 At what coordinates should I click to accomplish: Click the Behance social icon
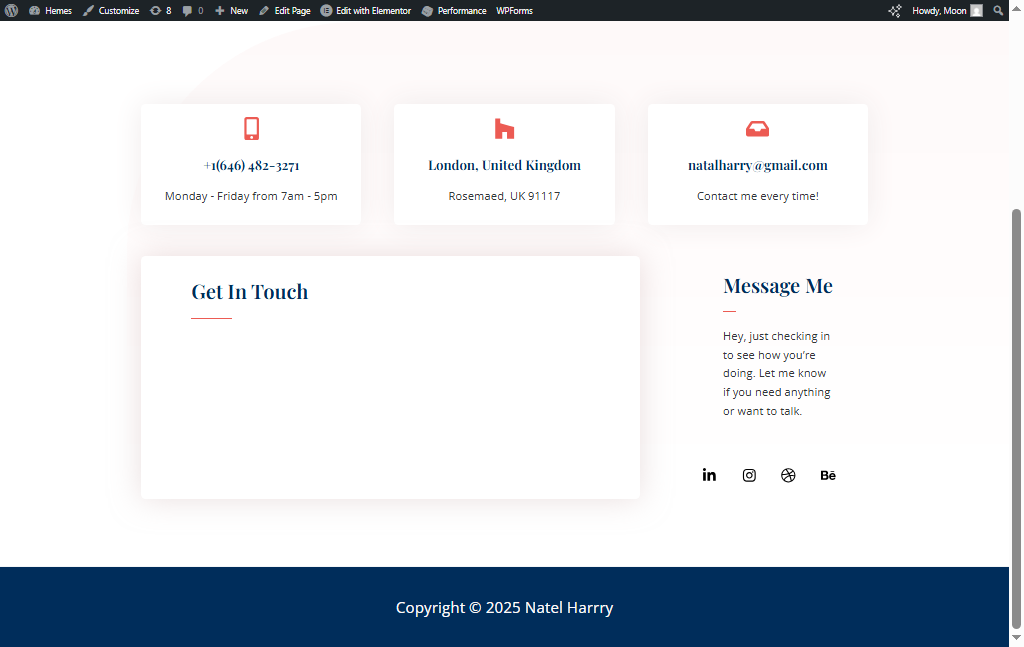[828, 475]
